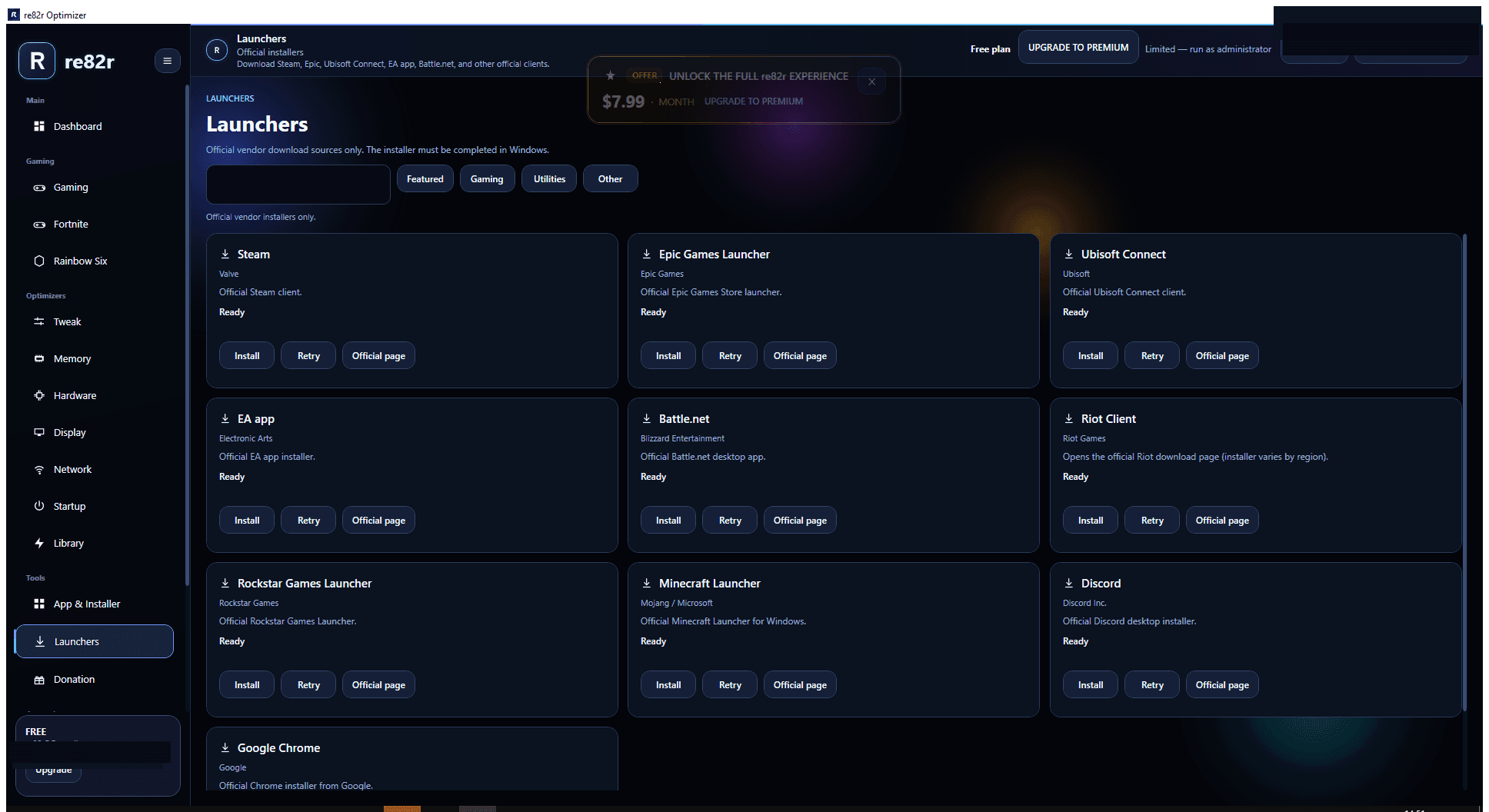This screenshot has width=1489, height=812.
Task: Filter launchers by Utilities
Action: pos(549,179)
